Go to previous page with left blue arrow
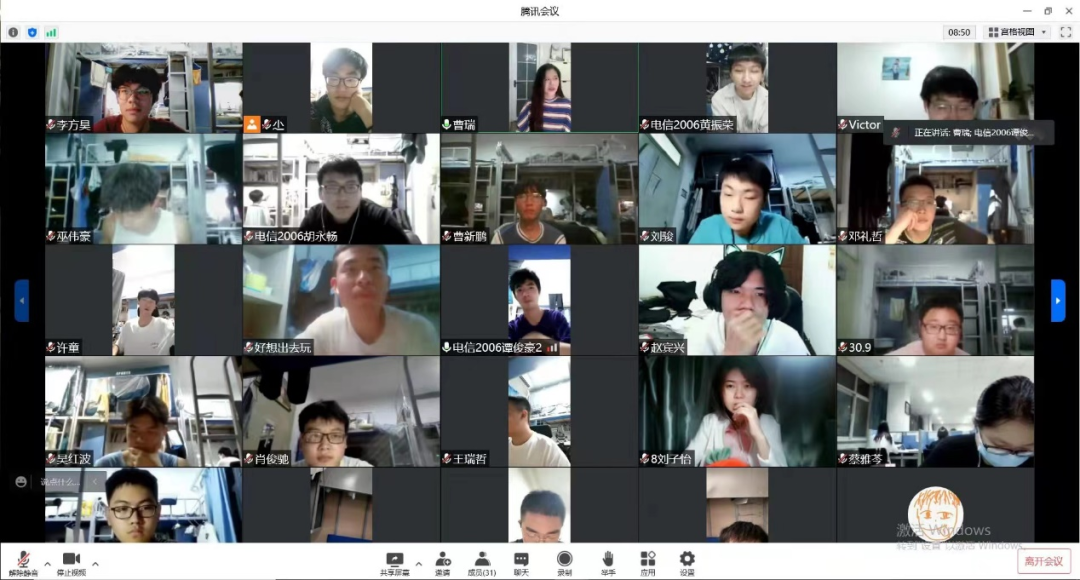1080x580 pixels. tap(22, 300)
